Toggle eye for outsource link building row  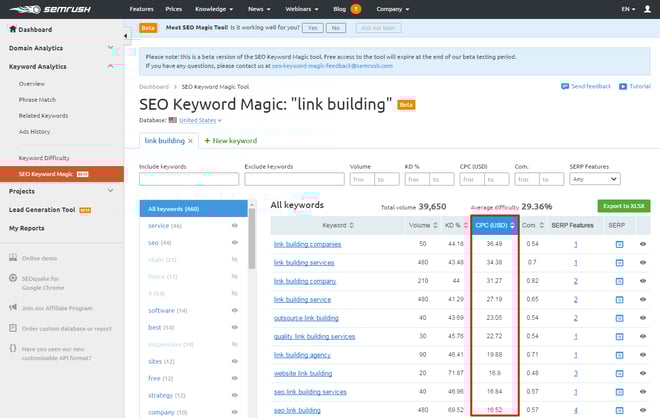click(x=643, y=318)
